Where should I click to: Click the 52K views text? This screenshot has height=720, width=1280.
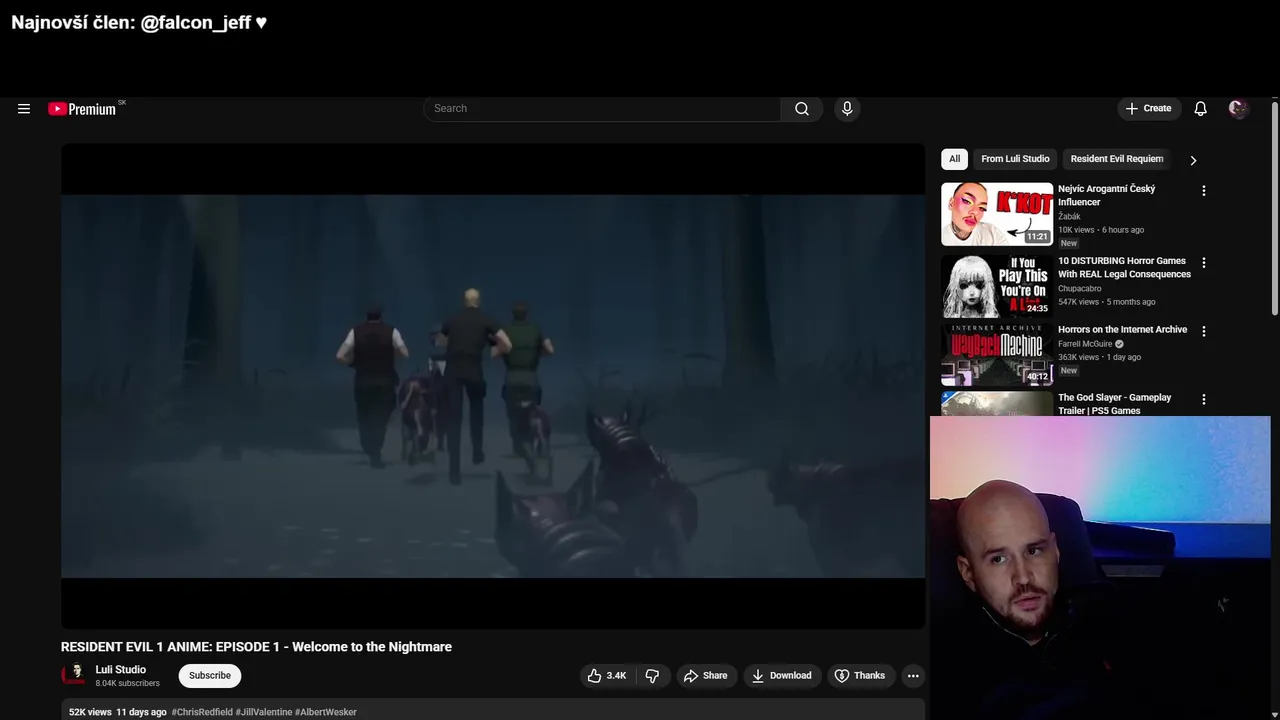90,712
